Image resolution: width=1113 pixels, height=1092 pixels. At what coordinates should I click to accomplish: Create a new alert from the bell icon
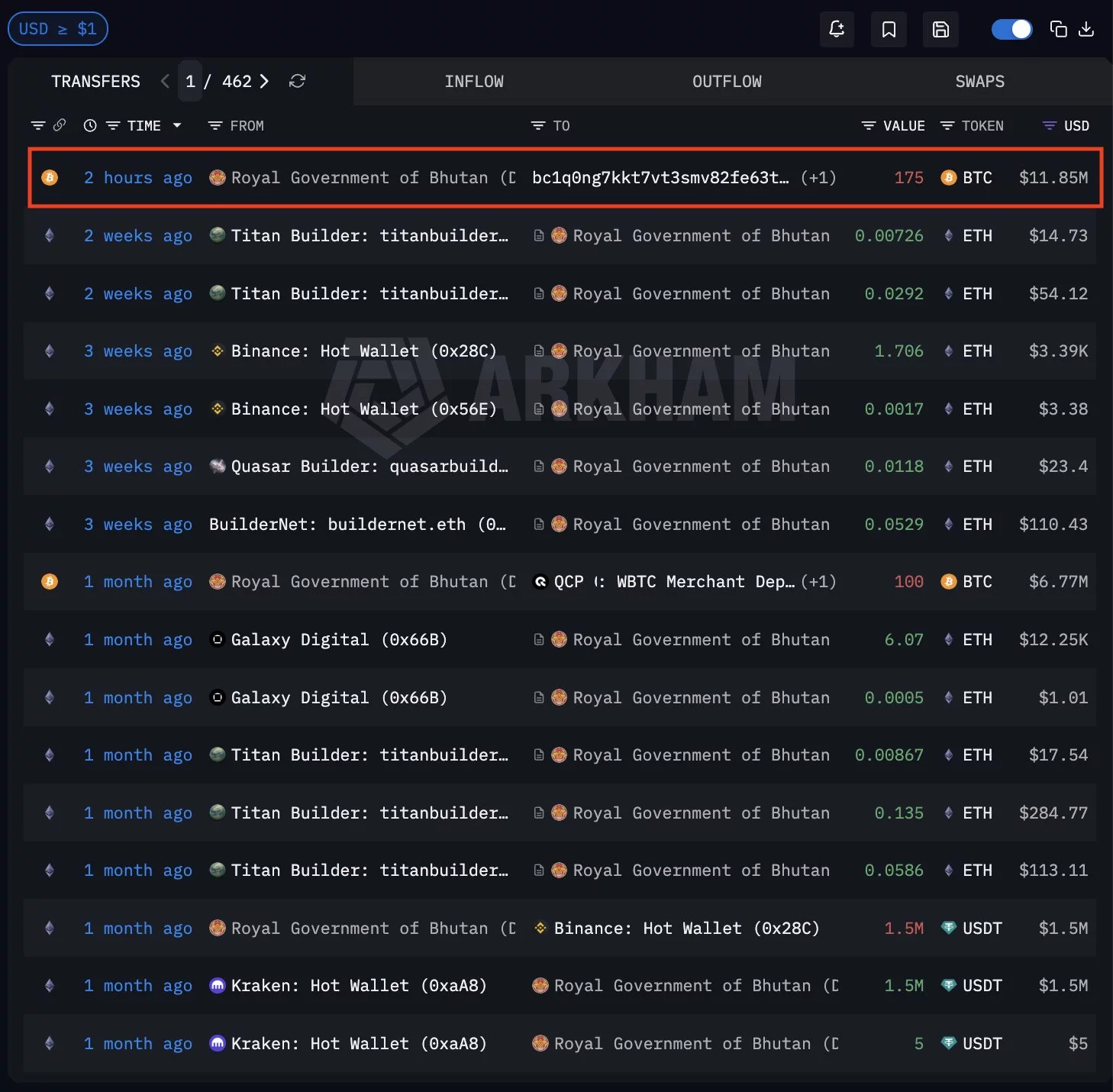click(837, 29)
